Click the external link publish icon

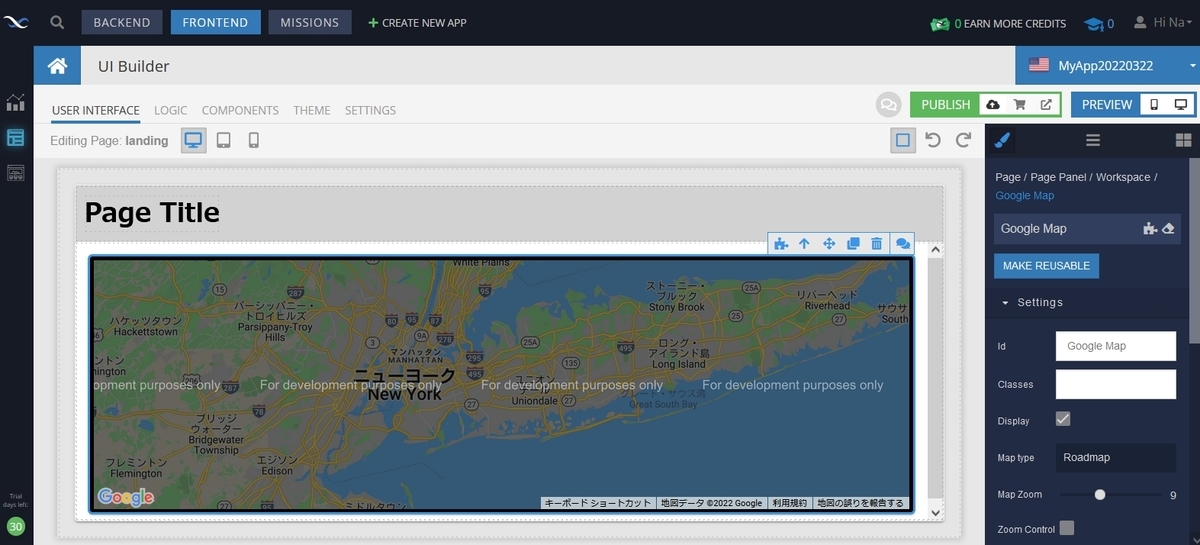click(1046, 104)
